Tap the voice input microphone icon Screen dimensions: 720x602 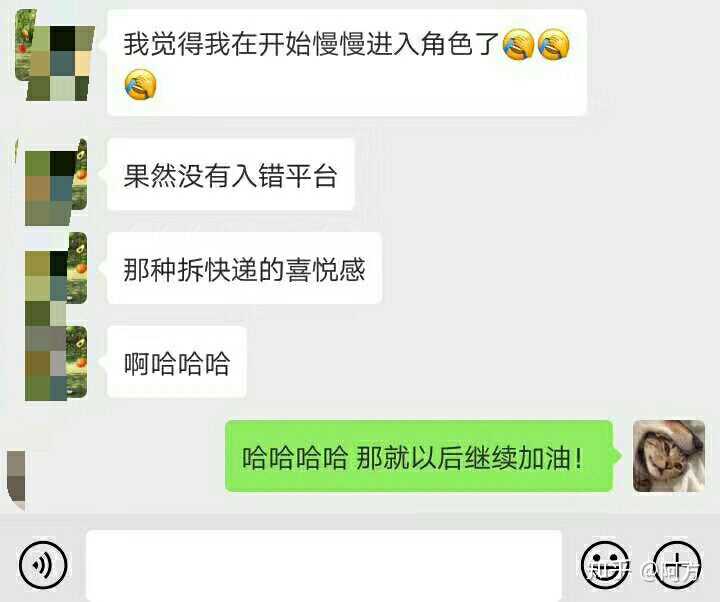pos(43,565)
